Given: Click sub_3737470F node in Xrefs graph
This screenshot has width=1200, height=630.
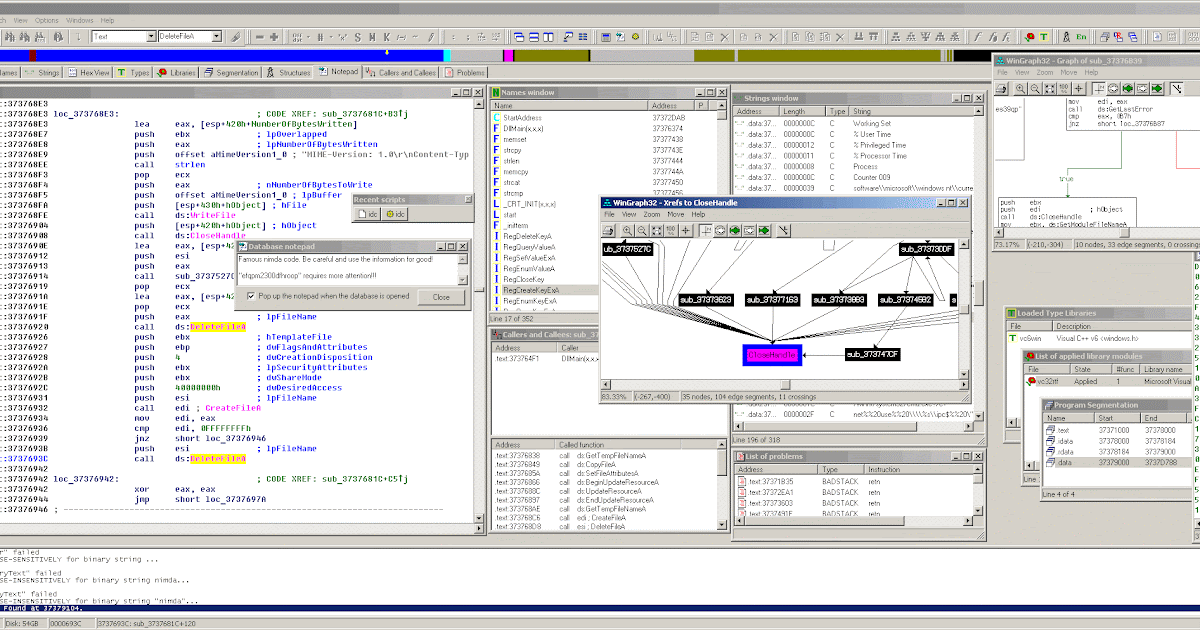Looking at the screenshot, I should [873, 354].
